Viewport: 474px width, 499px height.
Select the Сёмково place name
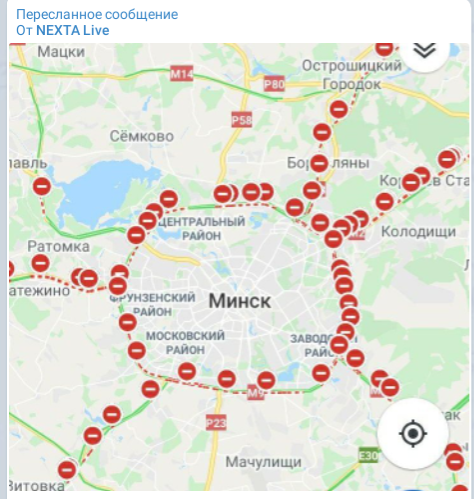pos(142,136)
